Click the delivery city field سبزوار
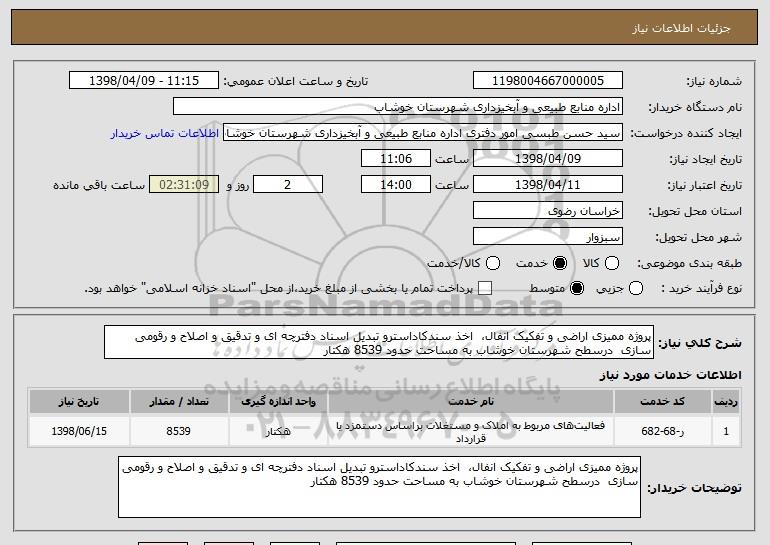 [548, 237]
